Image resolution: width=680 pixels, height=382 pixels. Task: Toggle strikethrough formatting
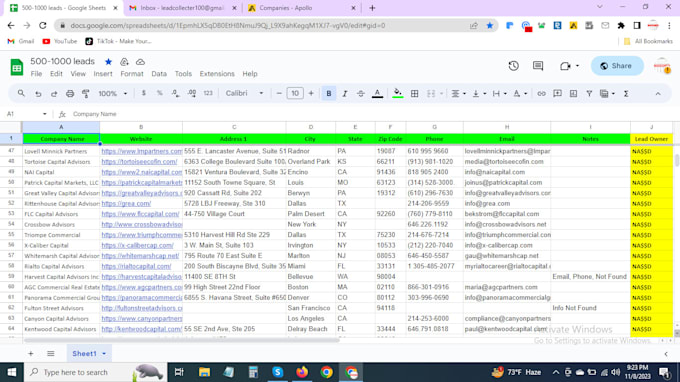(360, 93)
